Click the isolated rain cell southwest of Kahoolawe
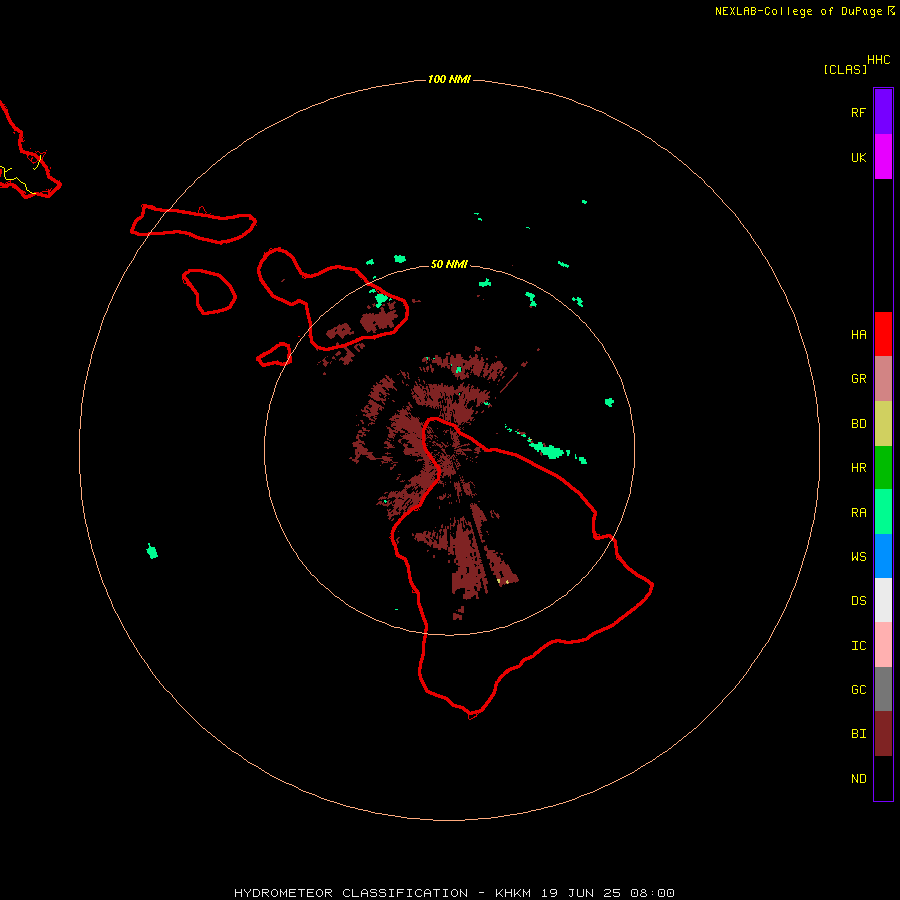Screen dimensions: 900x900 tap(152, 552)
